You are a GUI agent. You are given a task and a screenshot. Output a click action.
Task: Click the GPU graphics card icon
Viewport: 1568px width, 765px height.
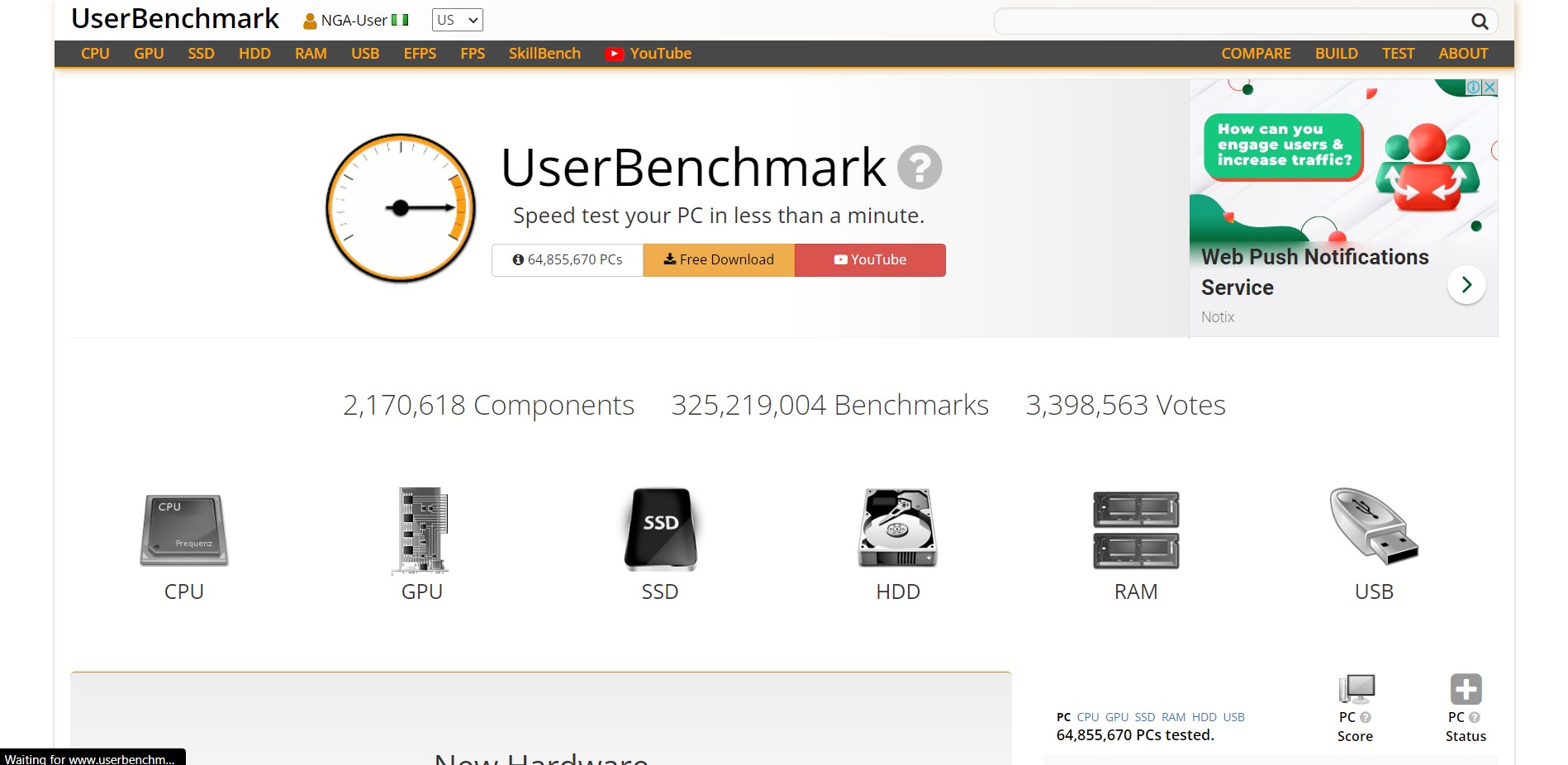pos(421,530)
